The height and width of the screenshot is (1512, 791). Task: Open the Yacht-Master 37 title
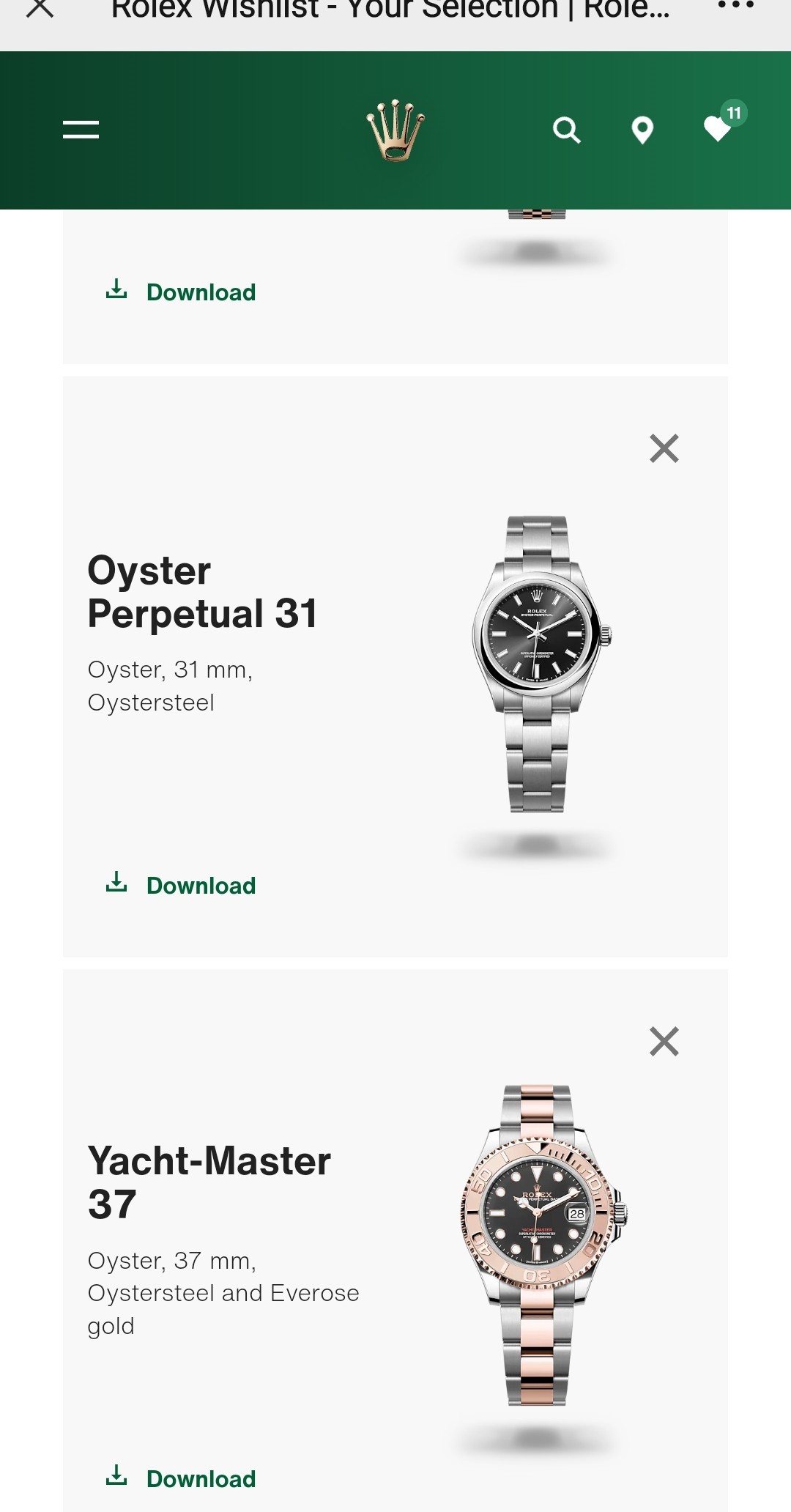(209, 1182)
